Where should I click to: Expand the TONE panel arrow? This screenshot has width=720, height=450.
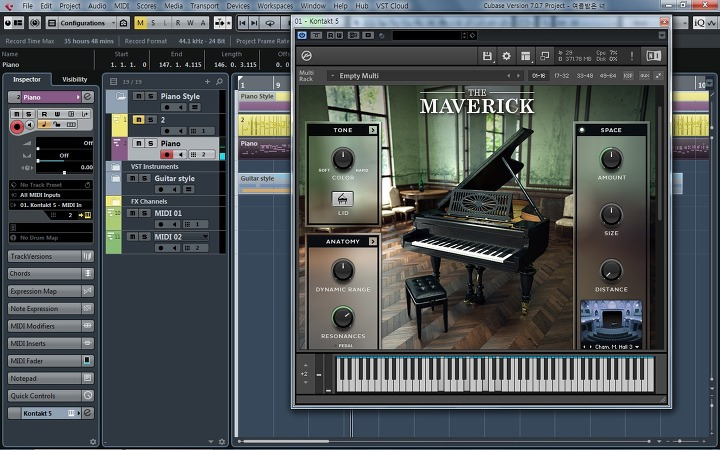click(372, 130)
